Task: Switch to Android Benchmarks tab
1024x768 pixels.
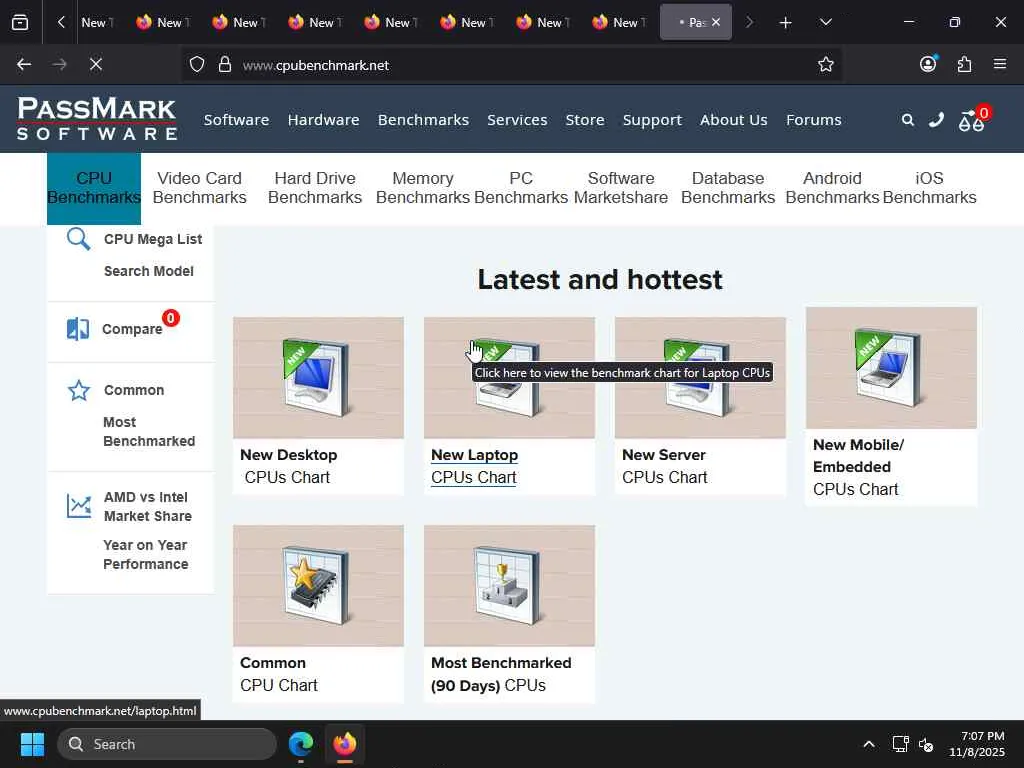Action: click(x=833, y=188)
